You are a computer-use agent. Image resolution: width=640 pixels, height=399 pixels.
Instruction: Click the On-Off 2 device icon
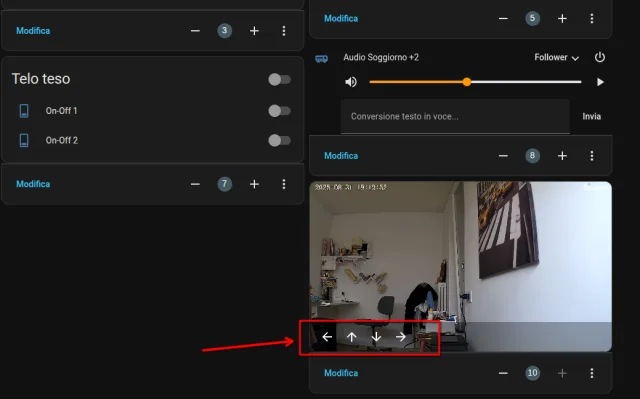click(x=24, y=140)
